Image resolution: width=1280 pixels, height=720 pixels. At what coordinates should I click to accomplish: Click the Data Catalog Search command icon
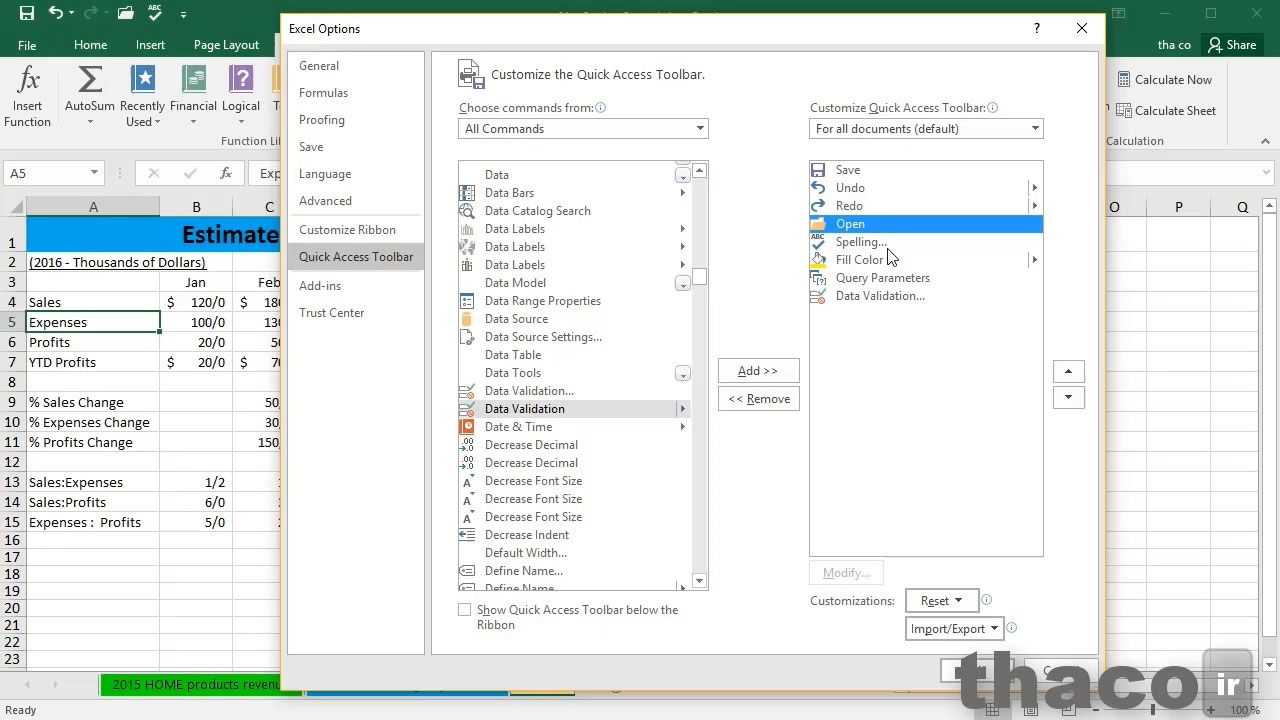(x=467, y=211)
